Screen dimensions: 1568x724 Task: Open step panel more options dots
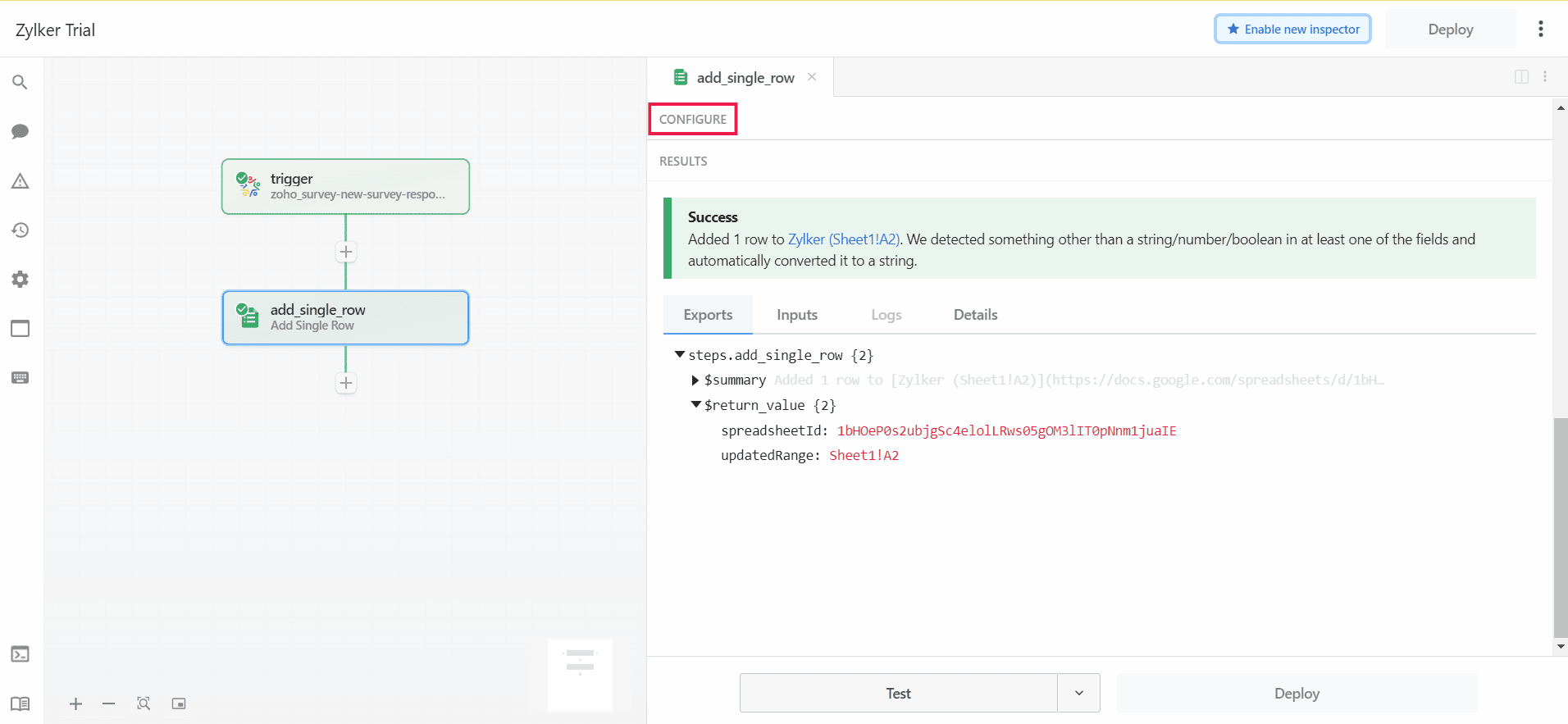pyautogui.click(x=1545, y=76)
